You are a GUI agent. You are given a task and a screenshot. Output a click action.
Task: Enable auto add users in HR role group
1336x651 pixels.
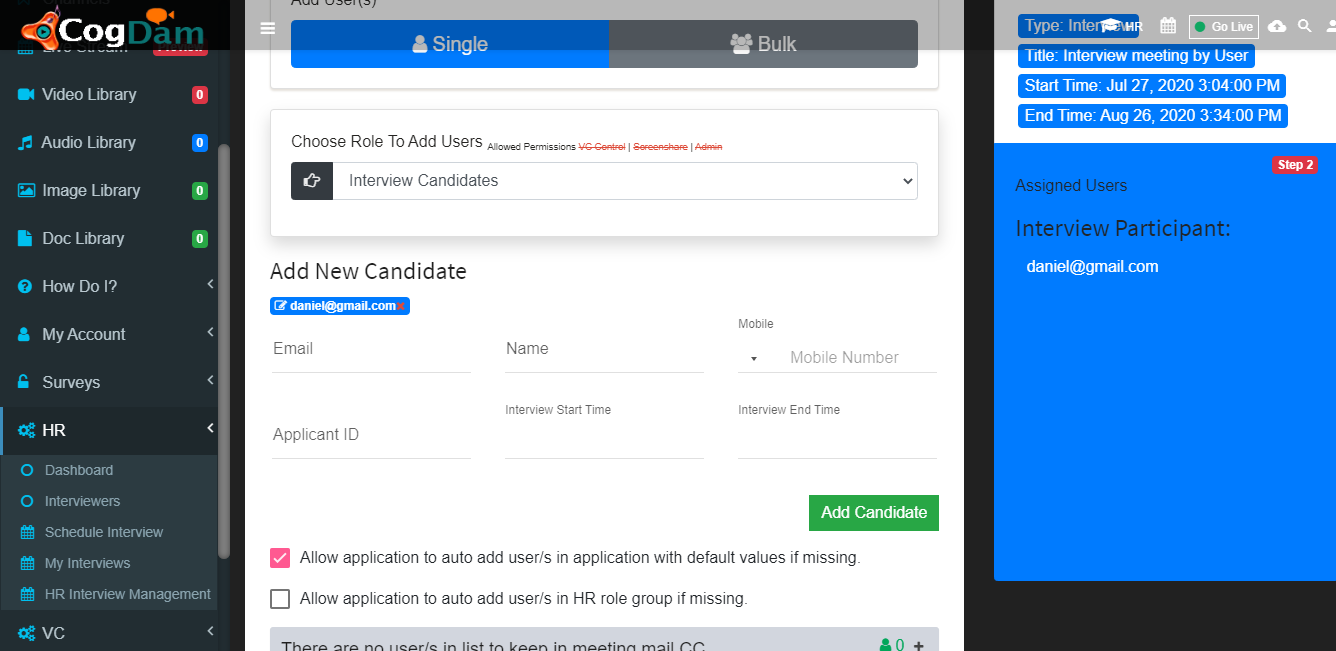pyautogui.click(x=280, y=599)
